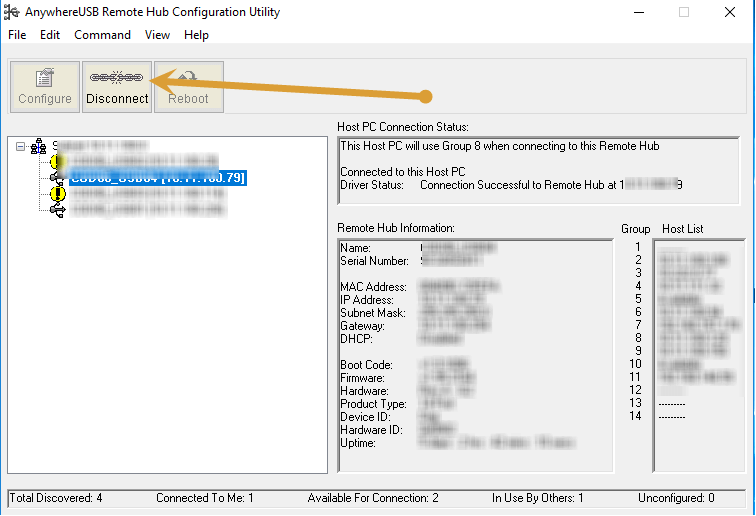This screenshot has width=756, height=516.
Task: Open the Help menu
Action: point(196,35)
